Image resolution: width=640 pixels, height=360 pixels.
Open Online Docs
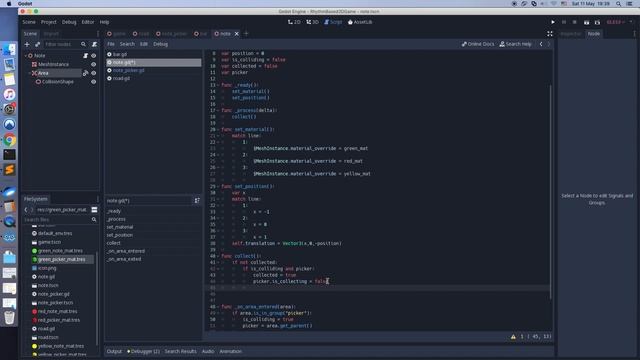478,44
